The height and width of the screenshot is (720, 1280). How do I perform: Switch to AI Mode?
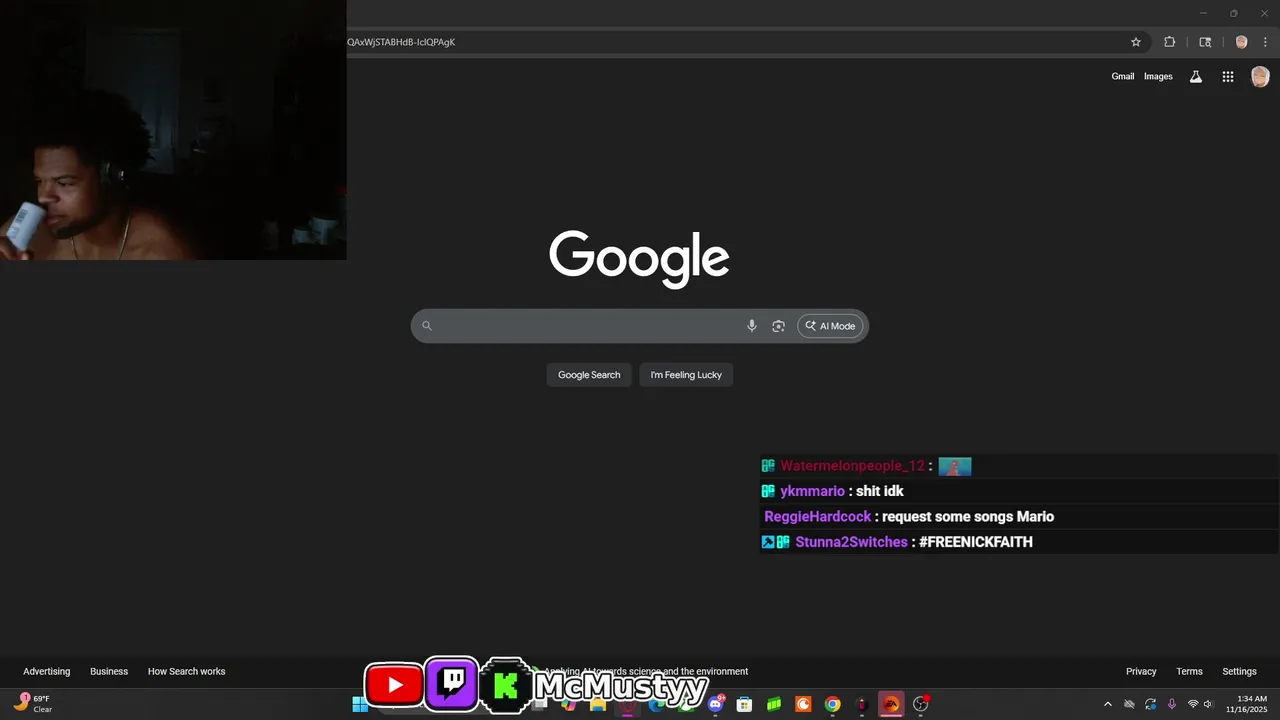coord(830,326)
